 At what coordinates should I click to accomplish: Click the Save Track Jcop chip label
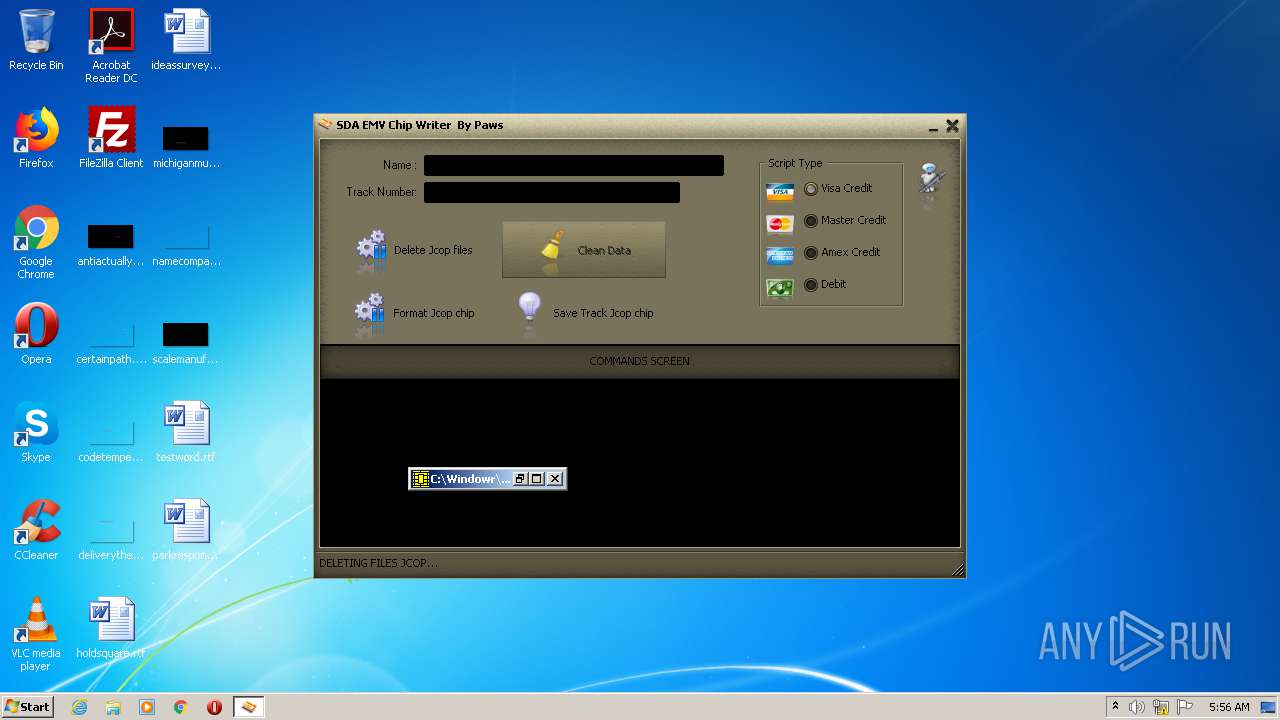[x=603, y=313]
